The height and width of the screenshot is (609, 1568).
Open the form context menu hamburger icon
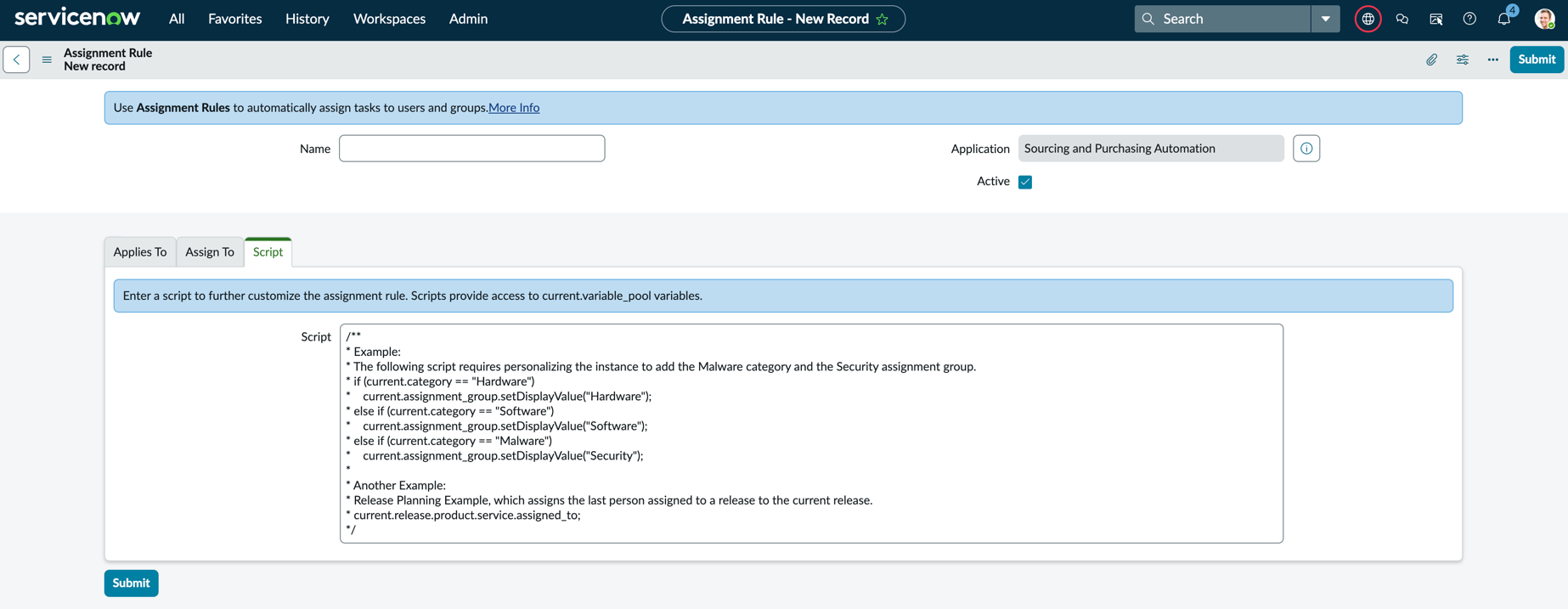pos(47,59)
